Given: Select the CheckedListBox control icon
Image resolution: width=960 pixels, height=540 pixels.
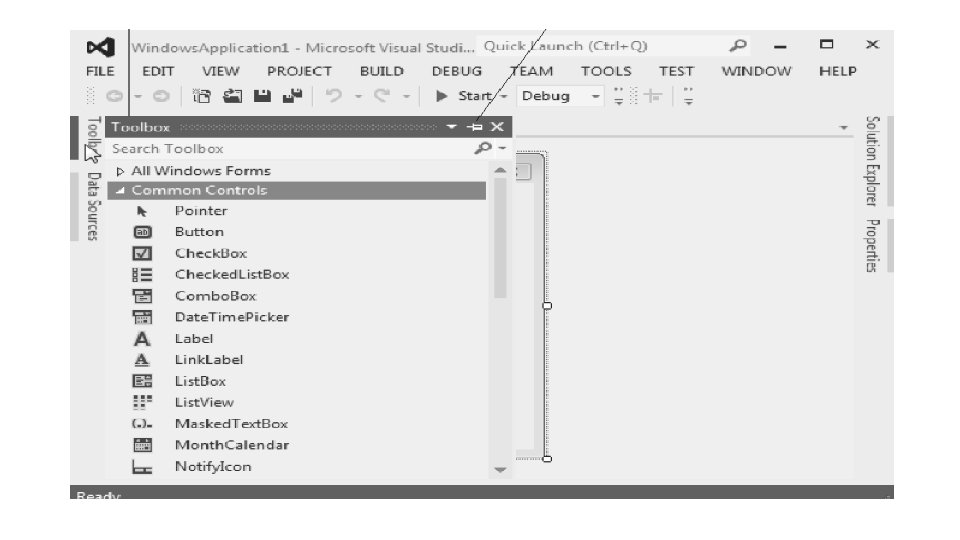Looking at the screenshot, I should (x=142, y=275).
